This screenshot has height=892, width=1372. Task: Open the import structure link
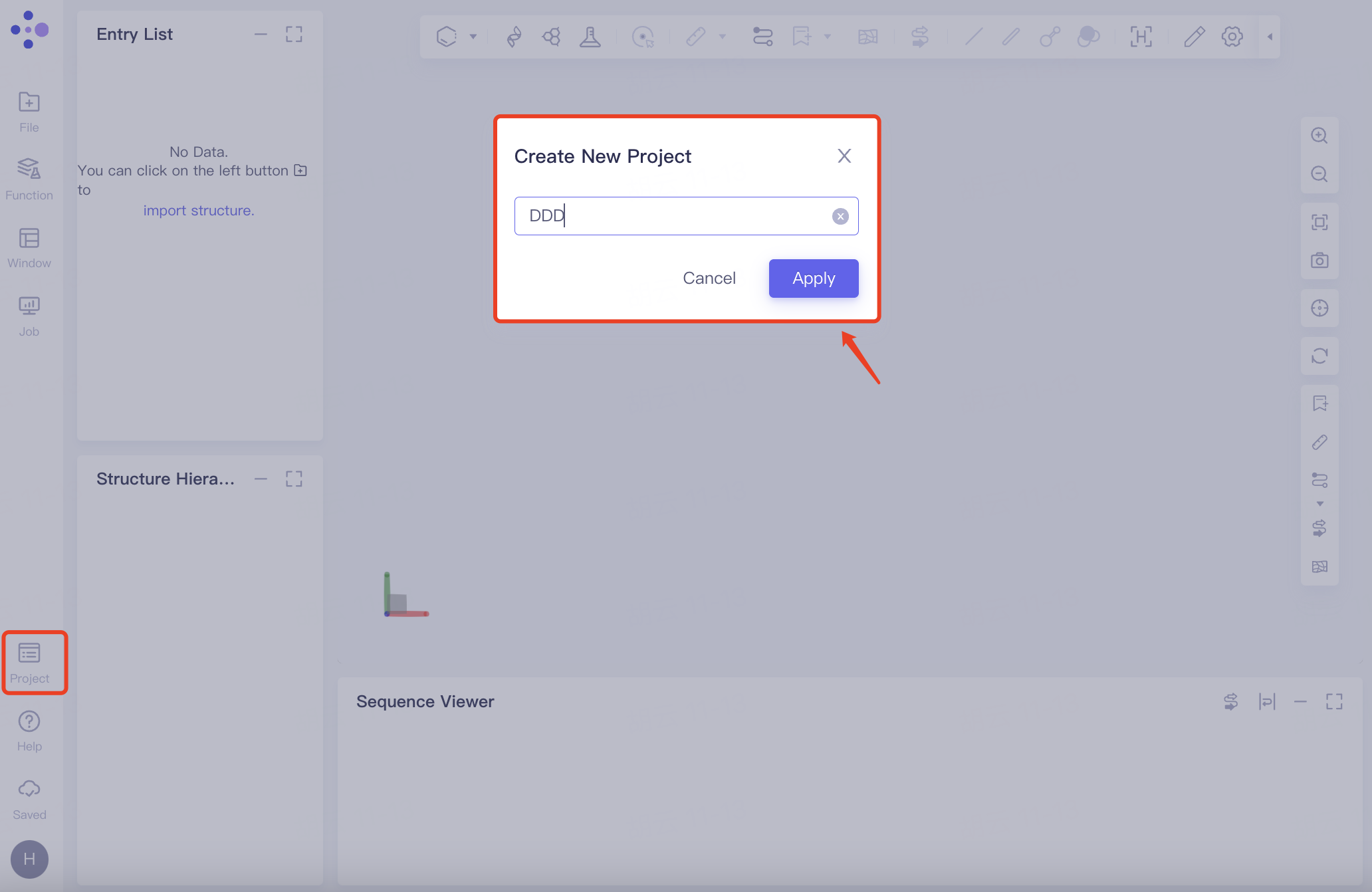point(199,210)
